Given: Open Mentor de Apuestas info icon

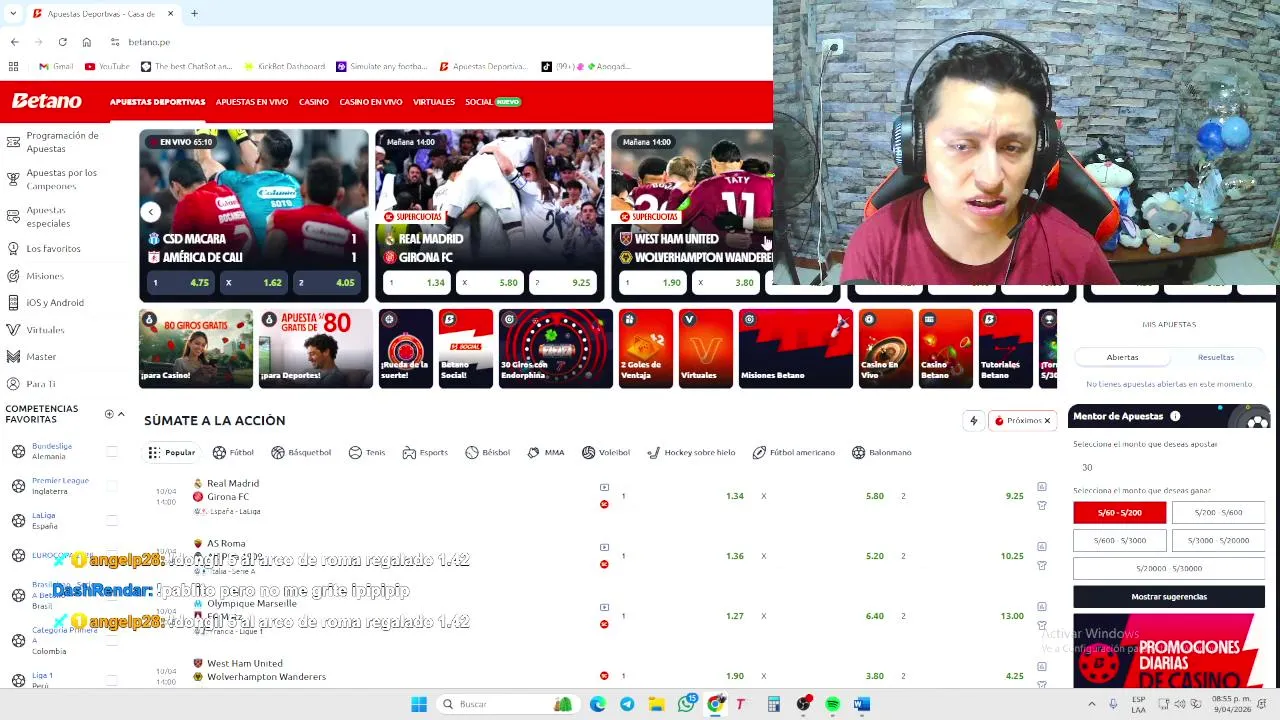Looking at the screenshot, I should [x=1175, y=416].
